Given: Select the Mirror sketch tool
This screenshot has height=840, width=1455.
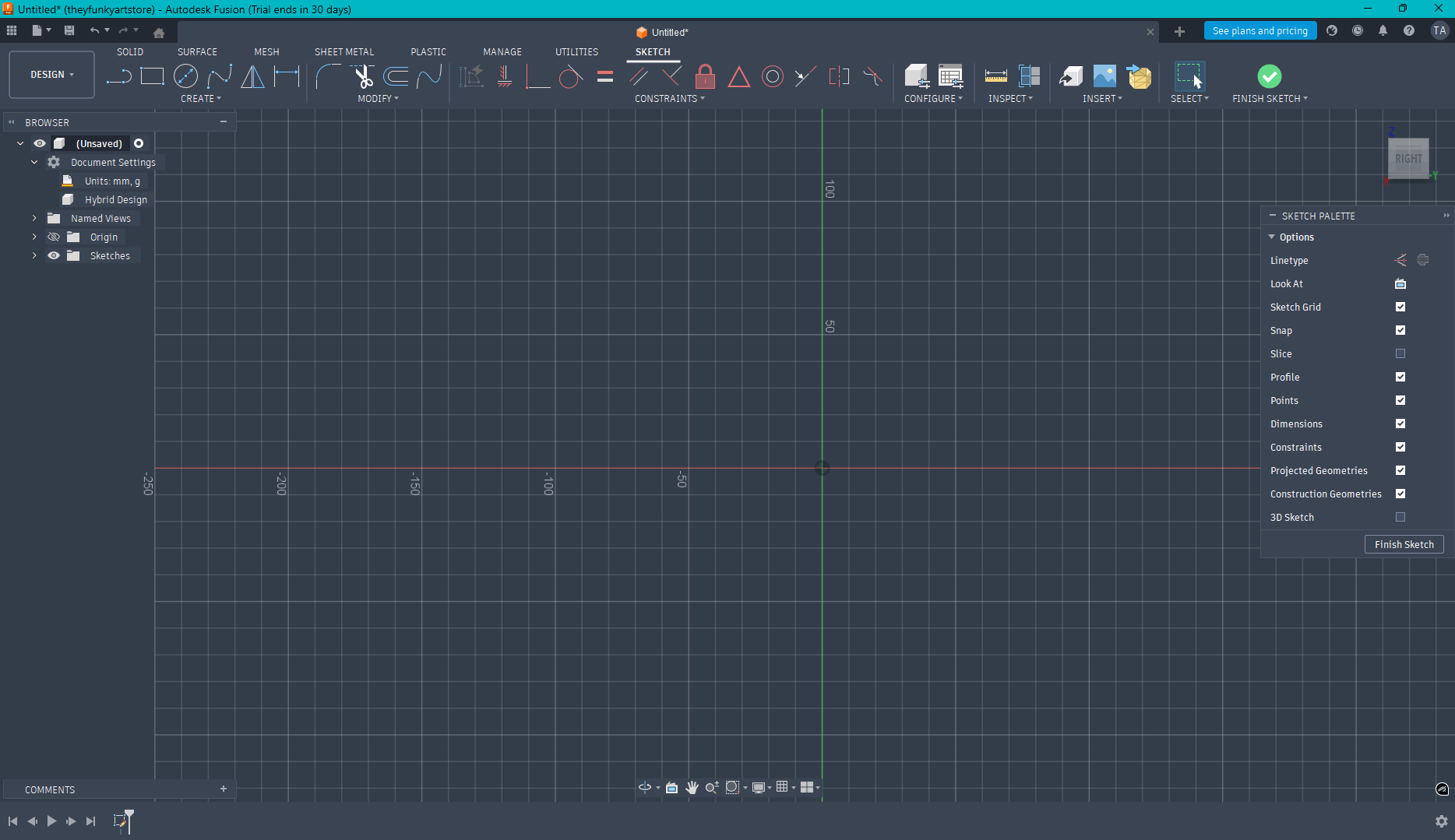Looking at the screenshot, I should pos(252,76).
